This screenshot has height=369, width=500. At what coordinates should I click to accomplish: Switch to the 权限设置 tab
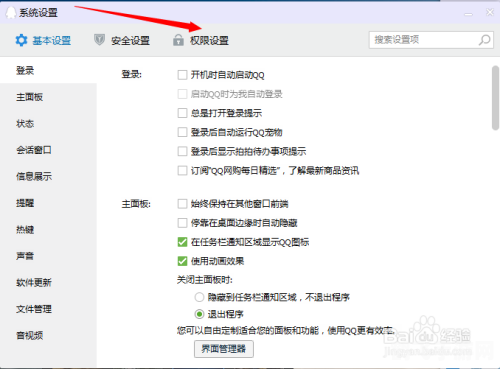coord(201,40)
